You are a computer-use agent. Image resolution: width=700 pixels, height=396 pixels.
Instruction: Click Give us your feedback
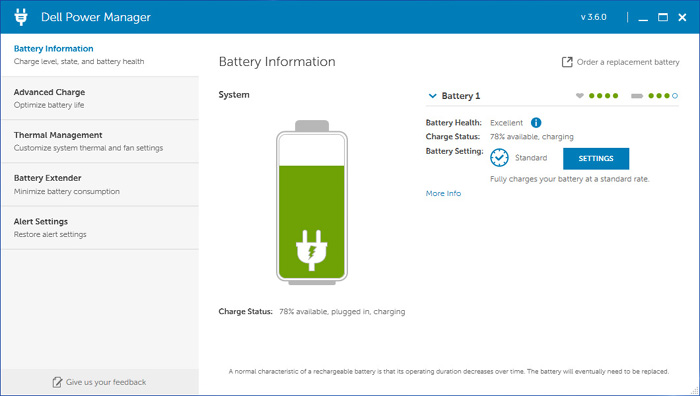tap(106, 382)
